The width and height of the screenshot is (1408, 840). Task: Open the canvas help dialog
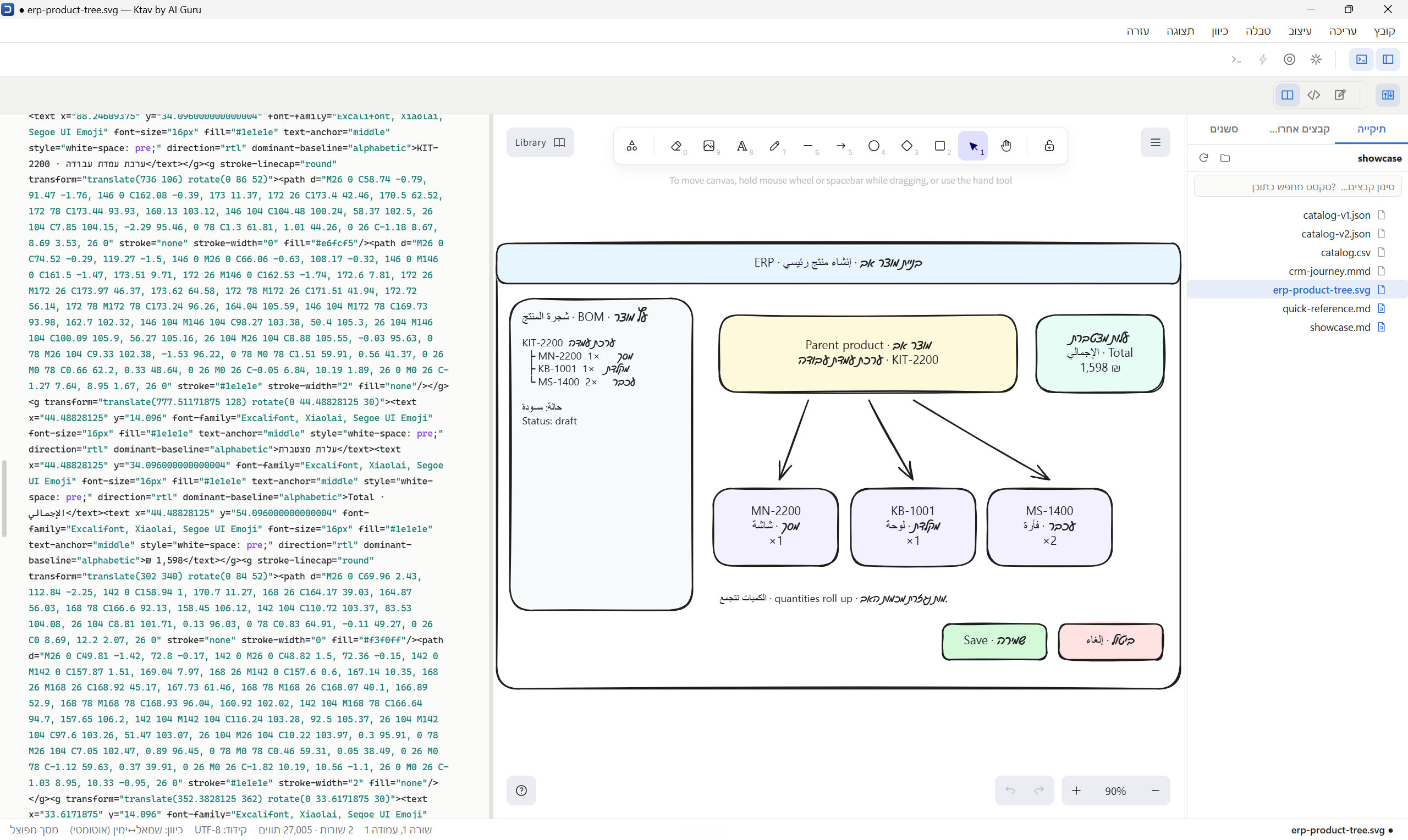(x=521, y=790)
